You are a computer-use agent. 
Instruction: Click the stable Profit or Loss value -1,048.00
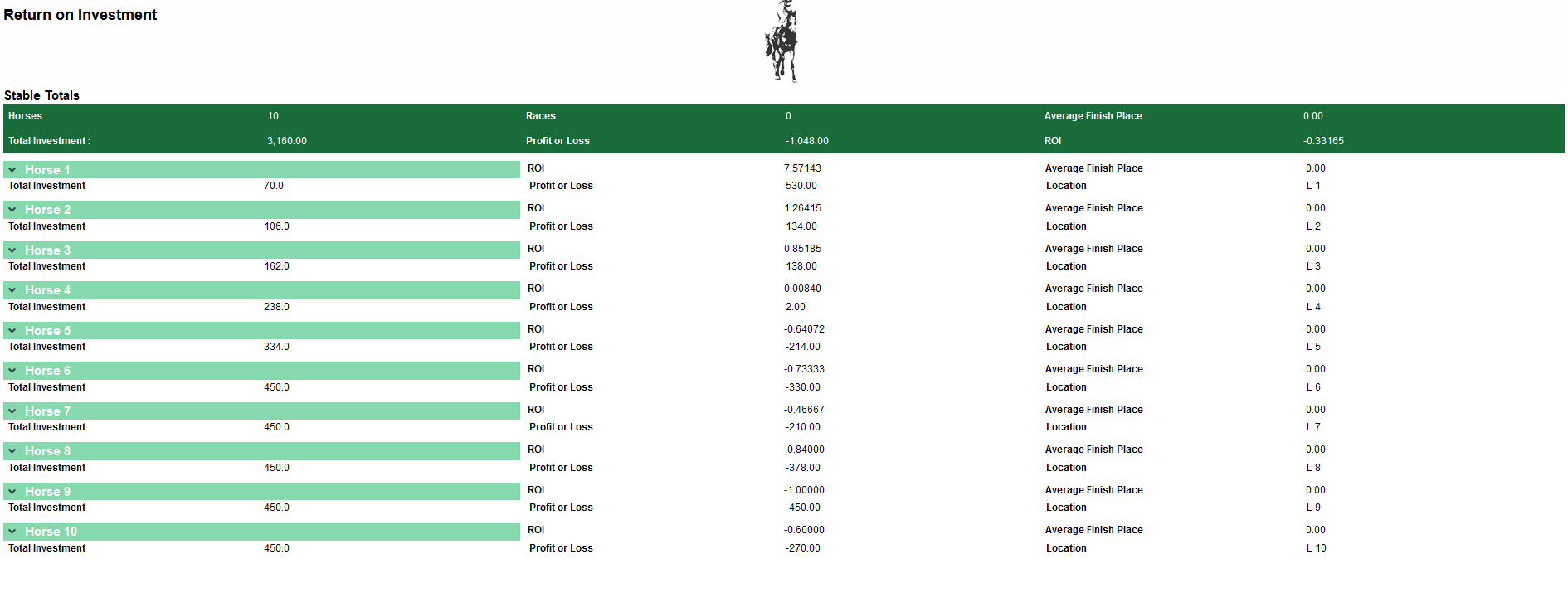pos(806,141)
